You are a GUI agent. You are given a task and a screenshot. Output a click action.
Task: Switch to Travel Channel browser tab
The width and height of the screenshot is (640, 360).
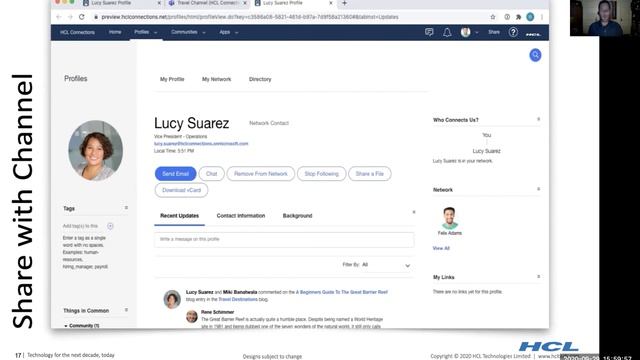[x=208, y=3]
